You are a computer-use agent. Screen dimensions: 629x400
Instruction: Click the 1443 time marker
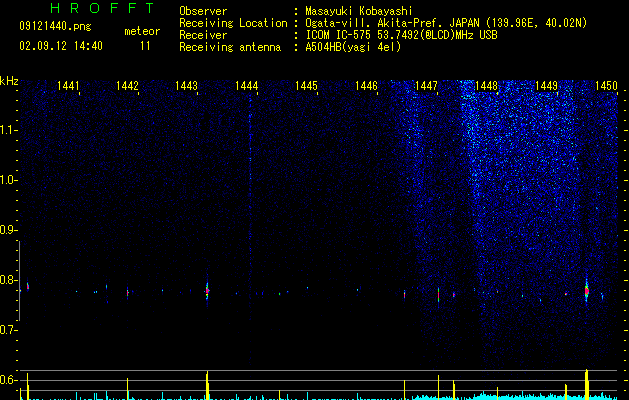click(187, 86)
